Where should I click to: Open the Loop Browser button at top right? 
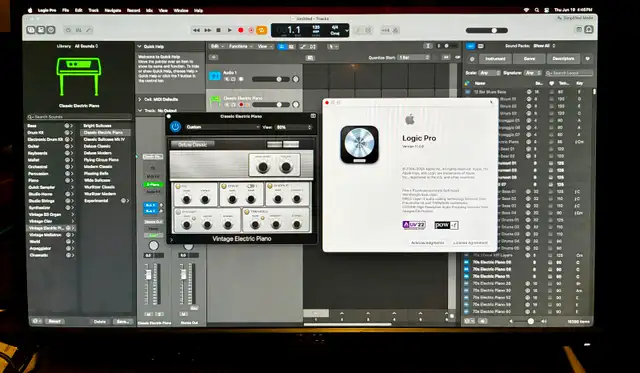589,29
